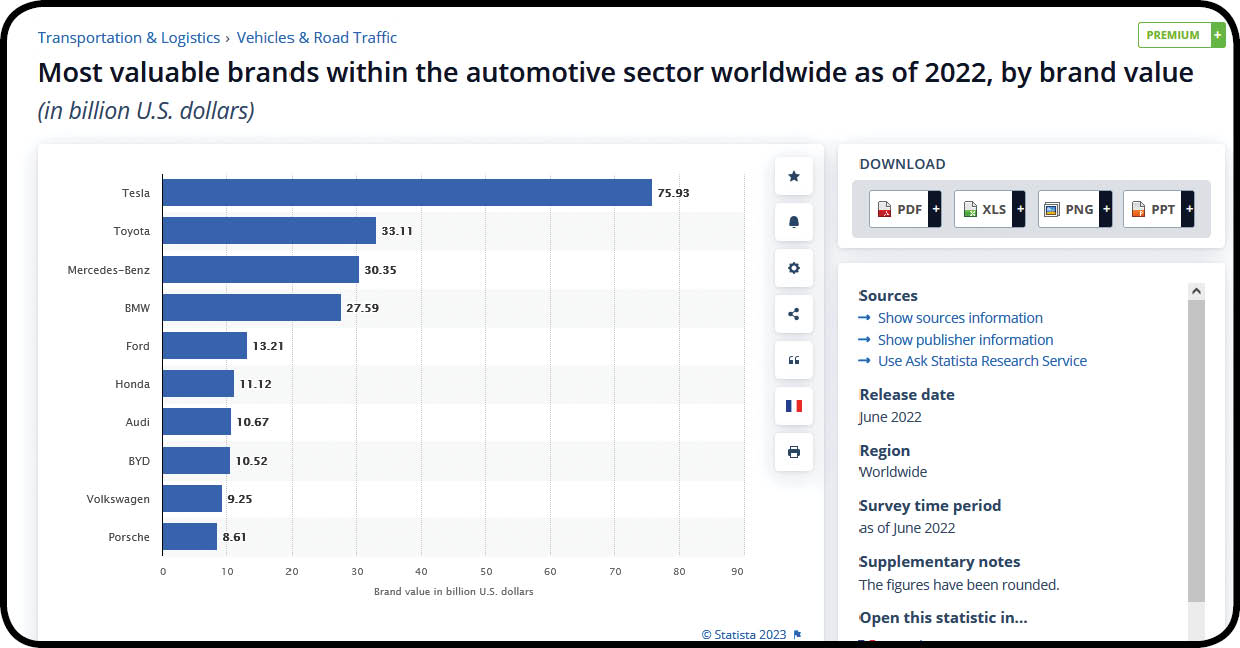Click the Sources heading

point(888,296)
